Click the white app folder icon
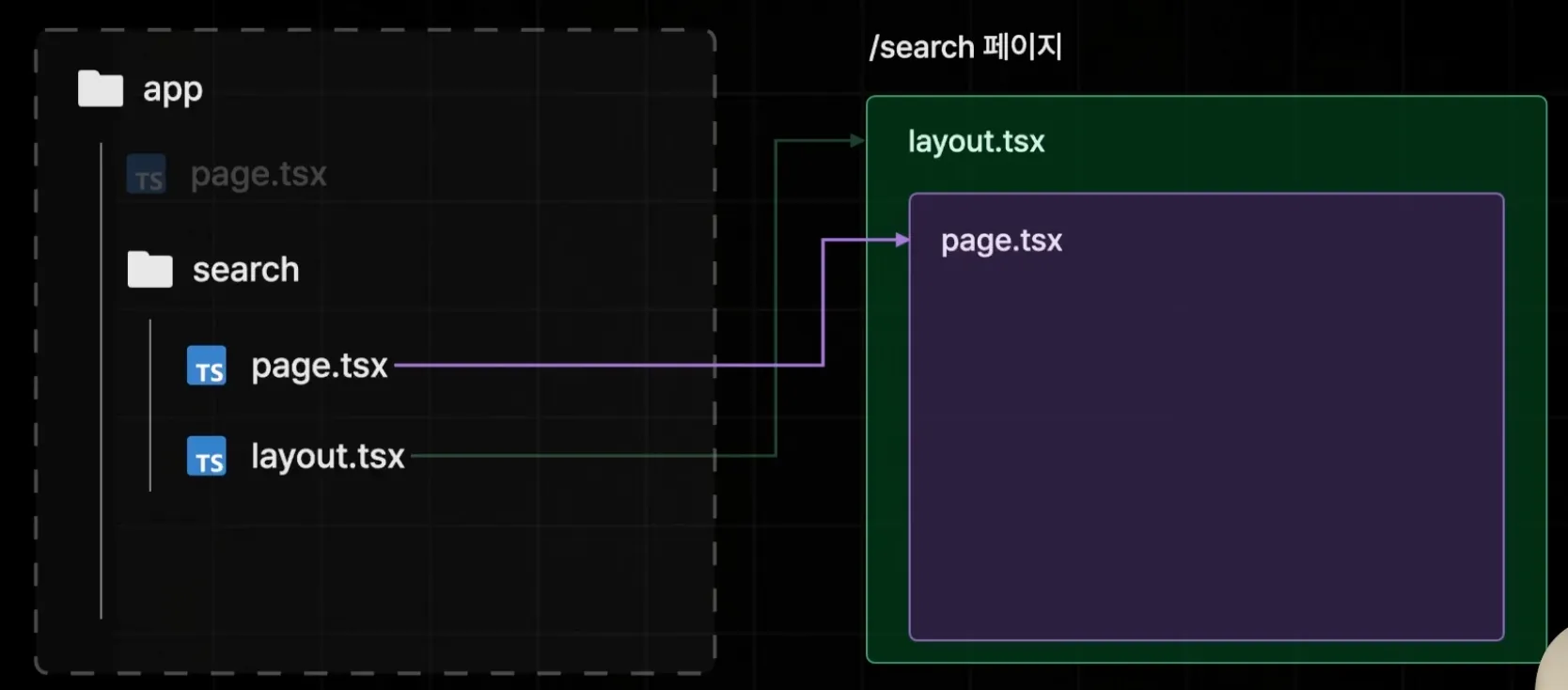 [101, 89]
